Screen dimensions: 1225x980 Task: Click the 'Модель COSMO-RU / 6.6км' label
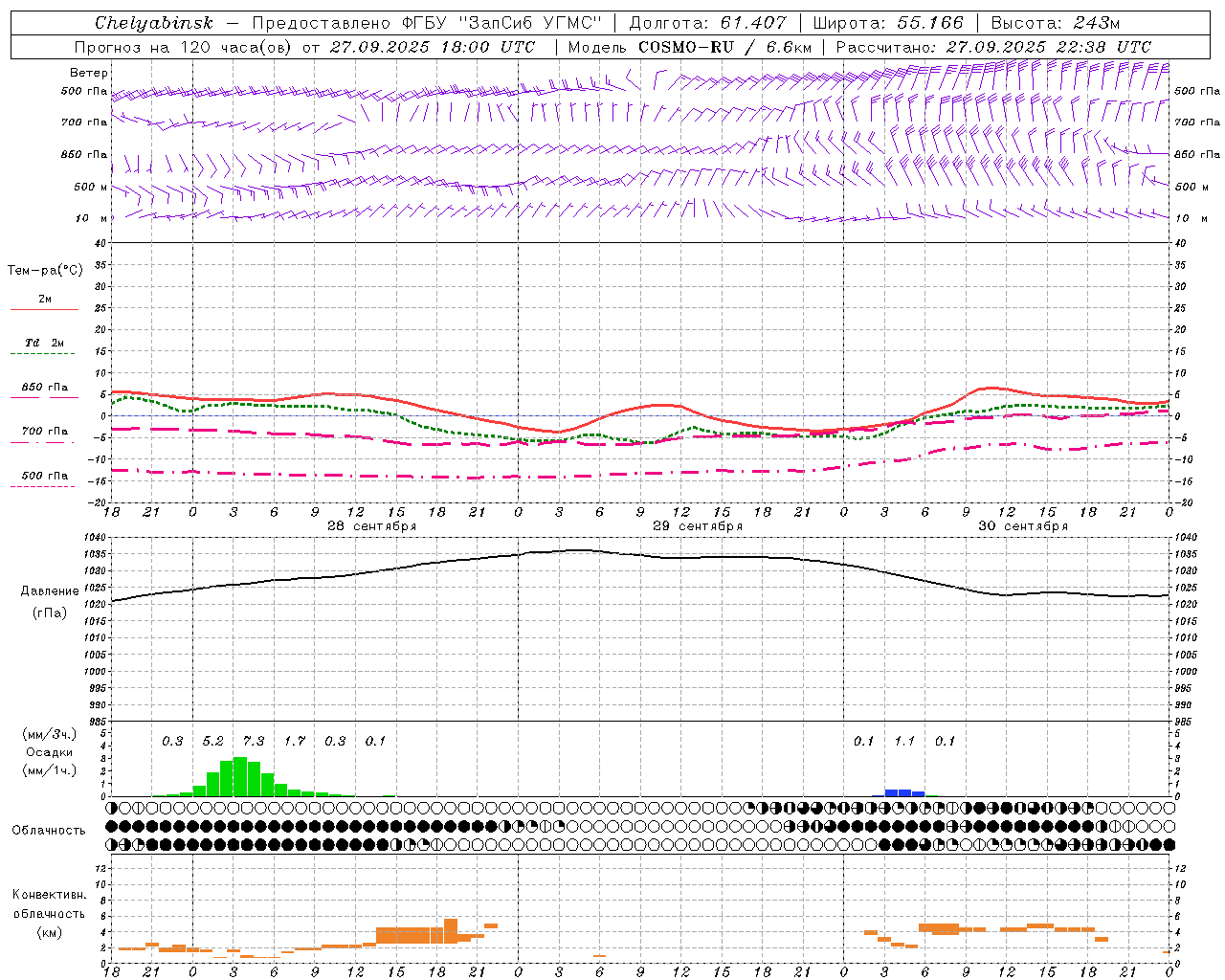[x=689, y=47]
